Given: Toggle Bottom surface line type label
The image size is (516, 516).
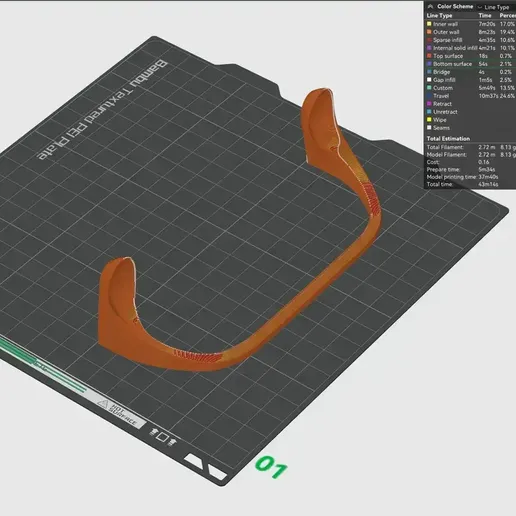Looking at the screenshot, I should pyautogui.click(x=452, y=64).
